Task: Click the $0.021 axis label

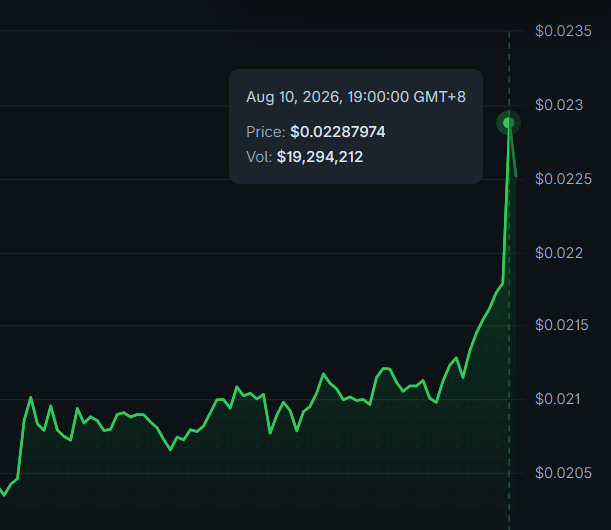Action: click(558, 399)
